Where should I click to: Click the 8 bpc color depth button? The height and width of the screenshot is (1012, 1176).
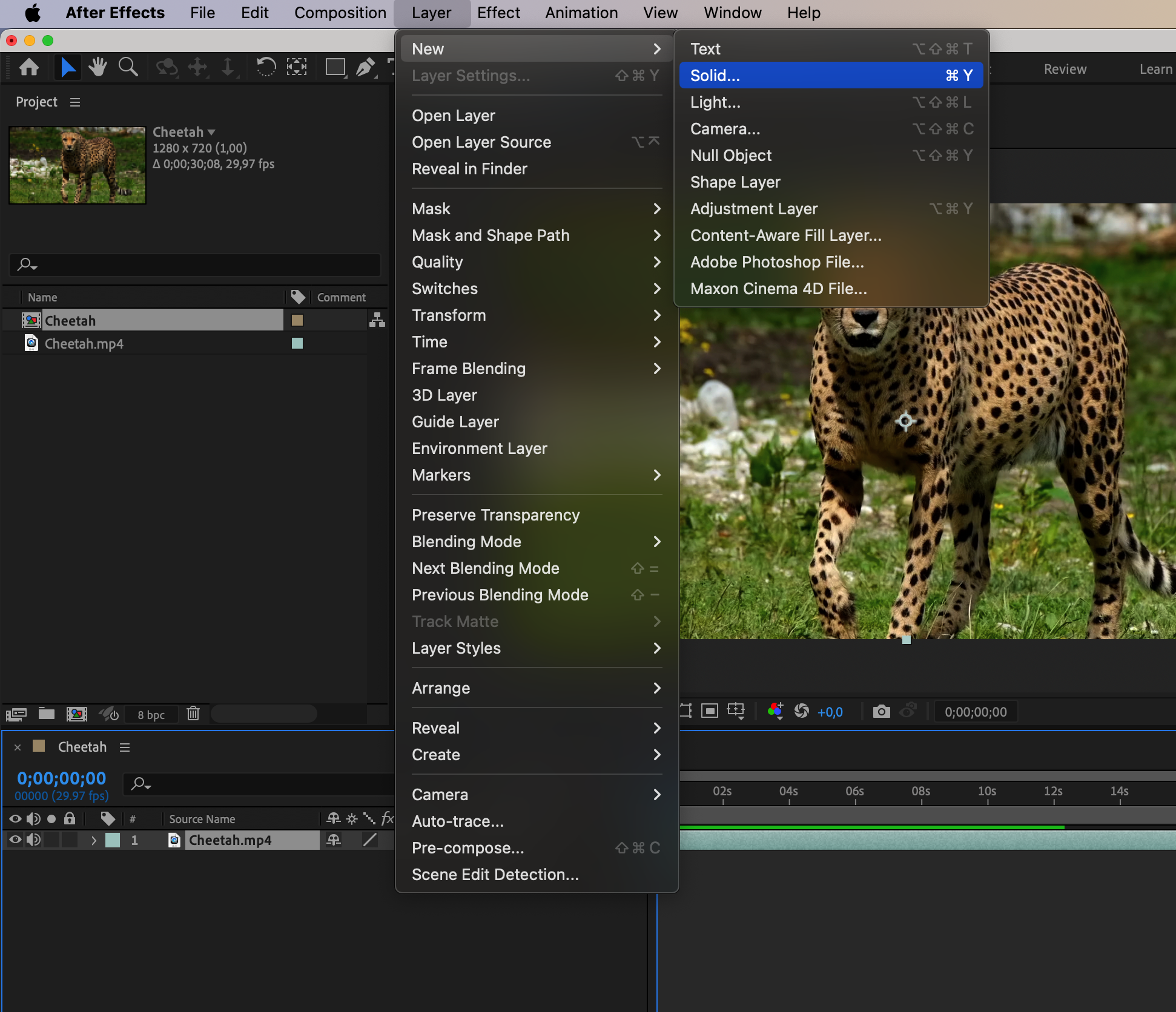click(151, 714)
